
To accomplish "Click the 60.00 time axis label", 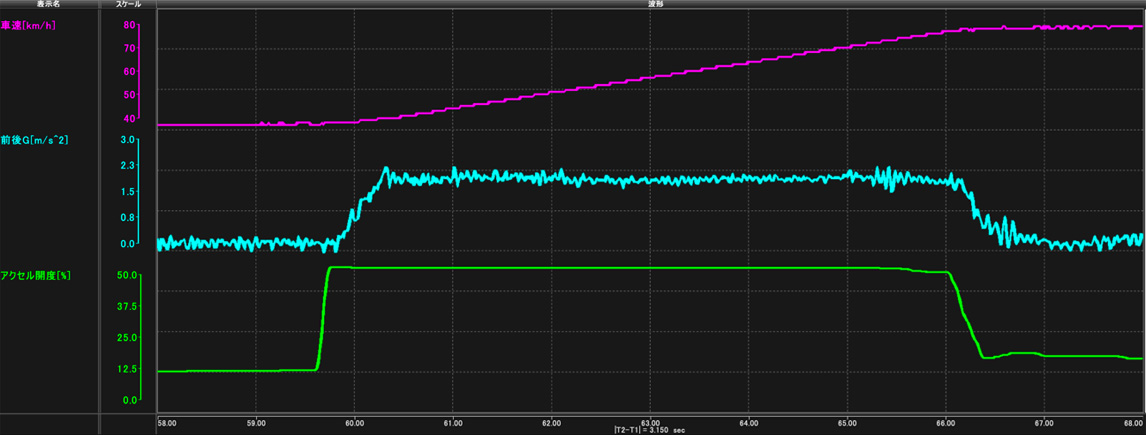I will pyautogui.click(x=355, y=423).
